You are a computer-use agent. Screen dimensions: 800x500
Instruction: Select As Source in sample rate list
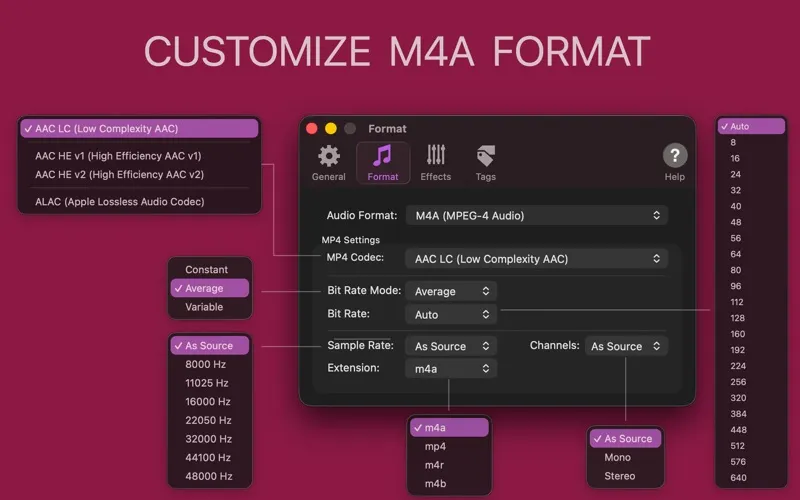click(210, 345)
